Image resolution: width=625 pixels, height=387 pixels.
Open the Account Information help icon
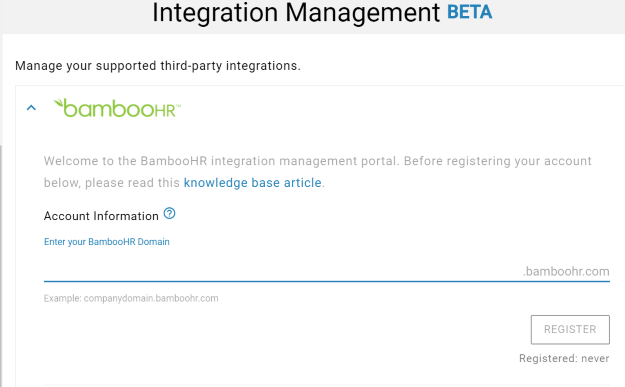pos(169,214)
